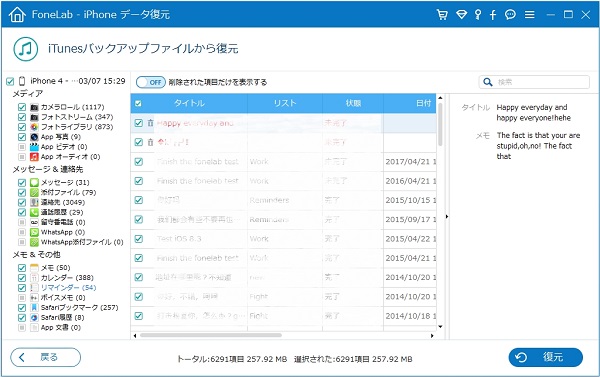This screenshot has height=377, width=600.
Task: Open the Facebook icon in title bar
Action: tap(493, 15)
